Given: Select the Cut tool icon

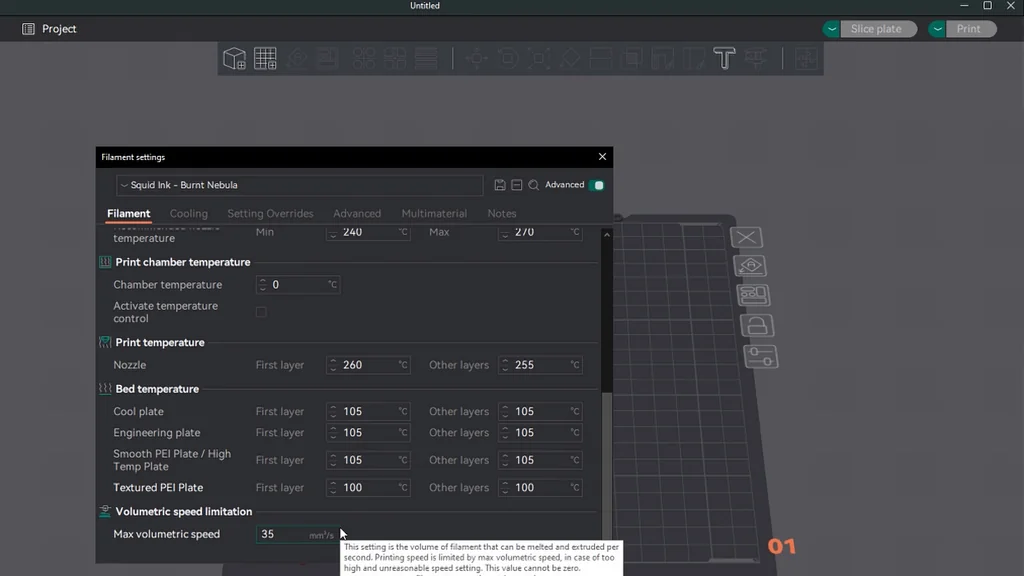Looking at the screenshot, I should coord(601,58).
